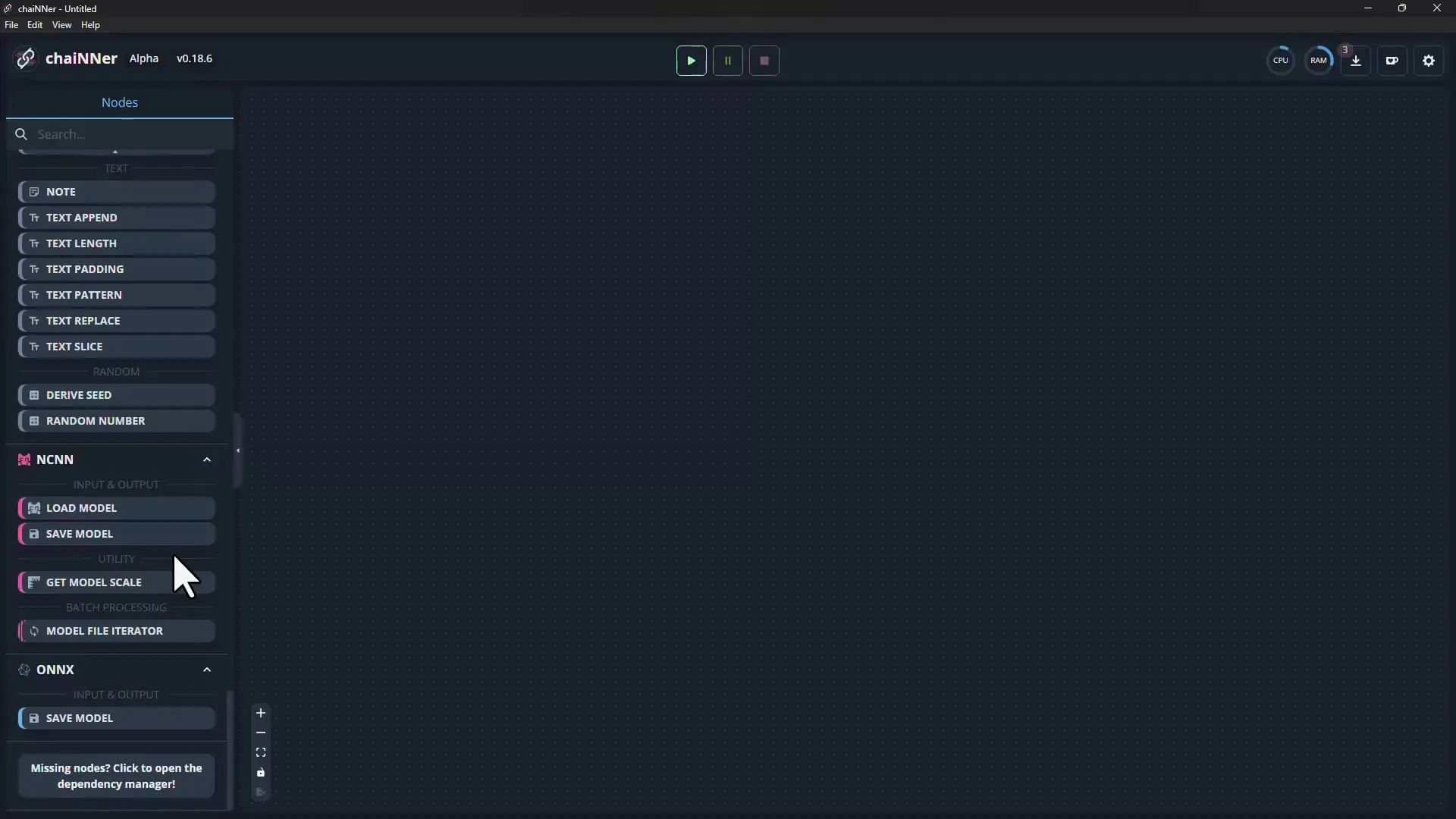Click the zoom in button on canvas
Image resolution: width=1456 pixels, height=819 pixels.
tap(260, 712)
